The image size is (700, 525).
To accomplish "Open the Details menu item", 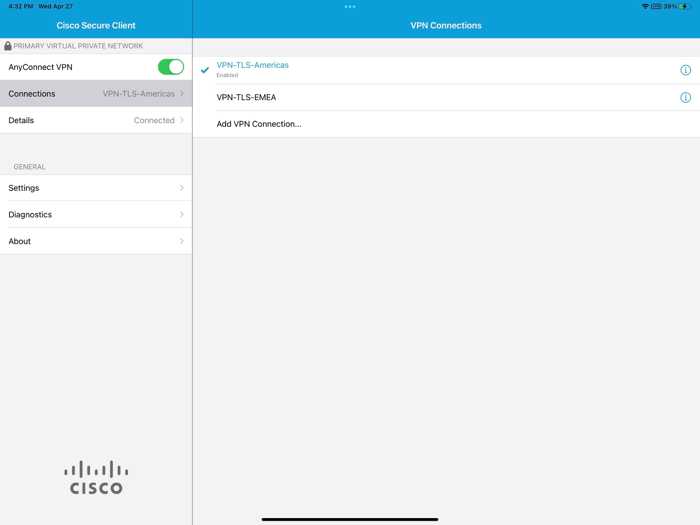I will click(96, 120).
